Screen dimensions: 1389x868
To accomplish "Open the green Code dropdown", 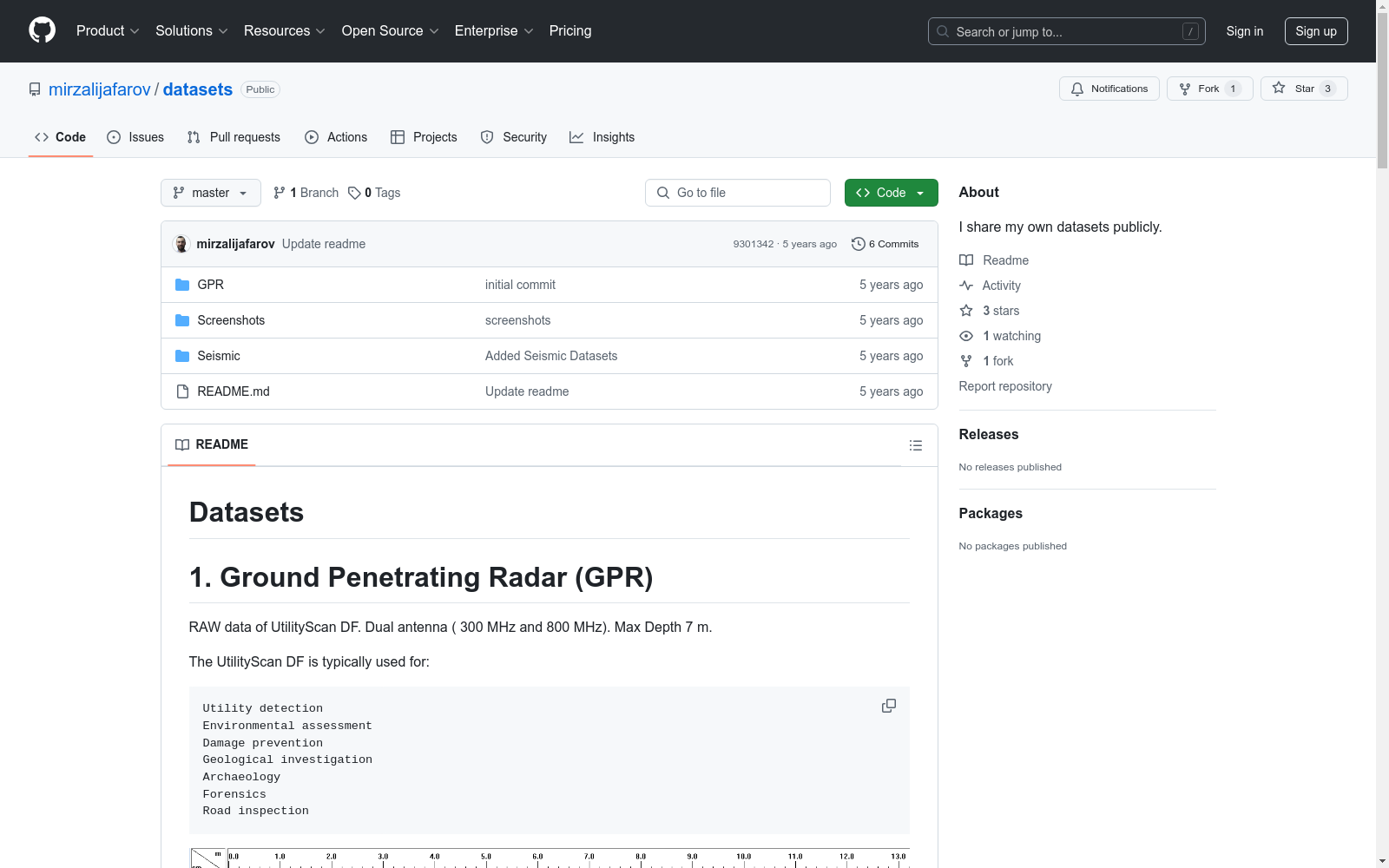I will [891, 193].
